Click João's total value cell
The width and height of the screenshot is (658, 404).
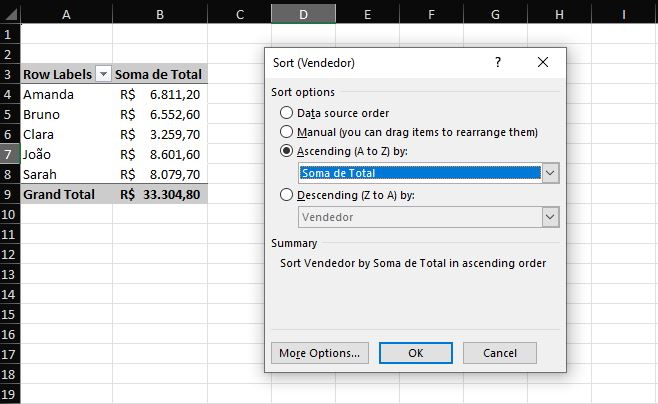pyautogui.click(x=159, y=154)
